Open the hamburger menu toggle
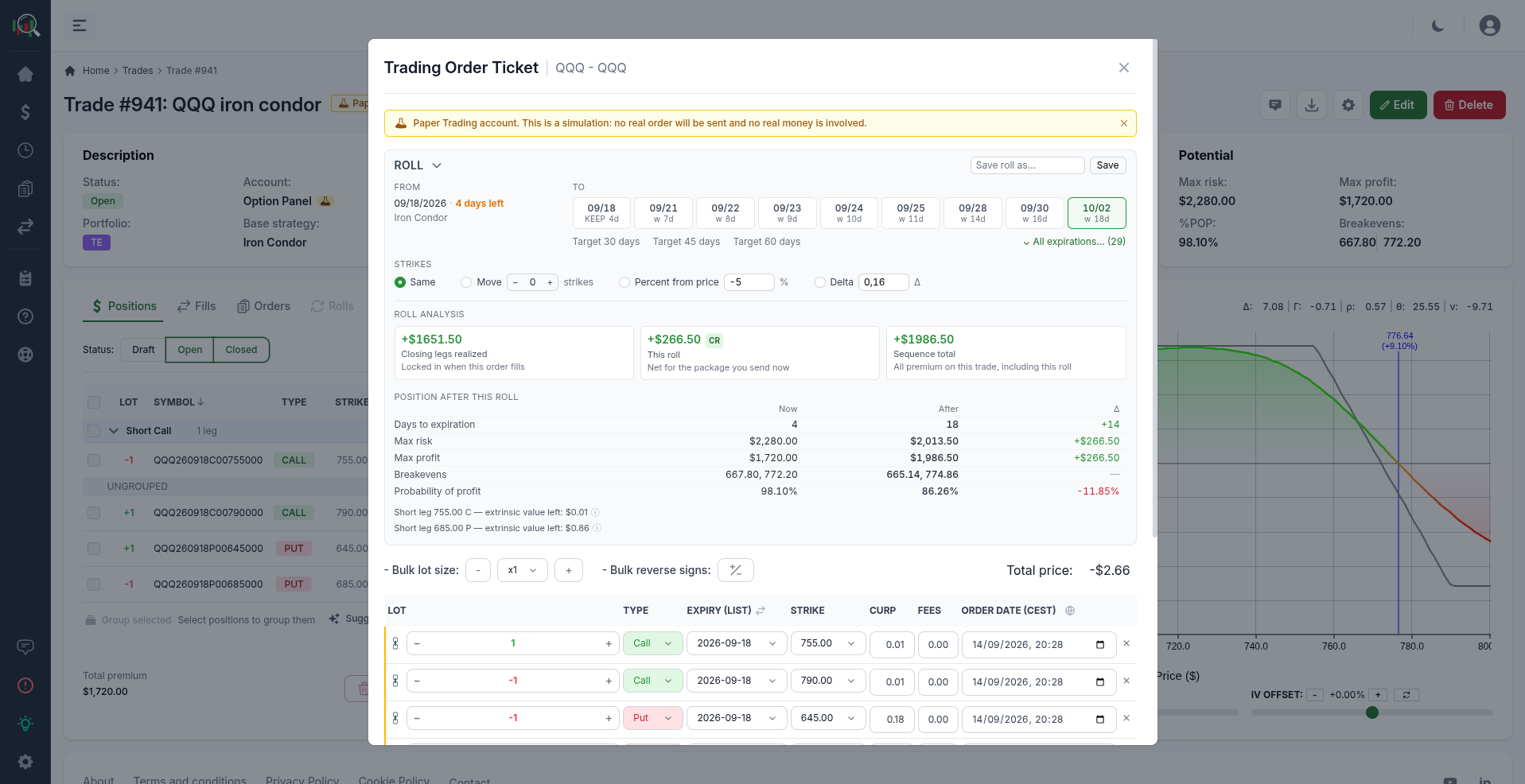The image size is (1525, 784). coord(80,25)
